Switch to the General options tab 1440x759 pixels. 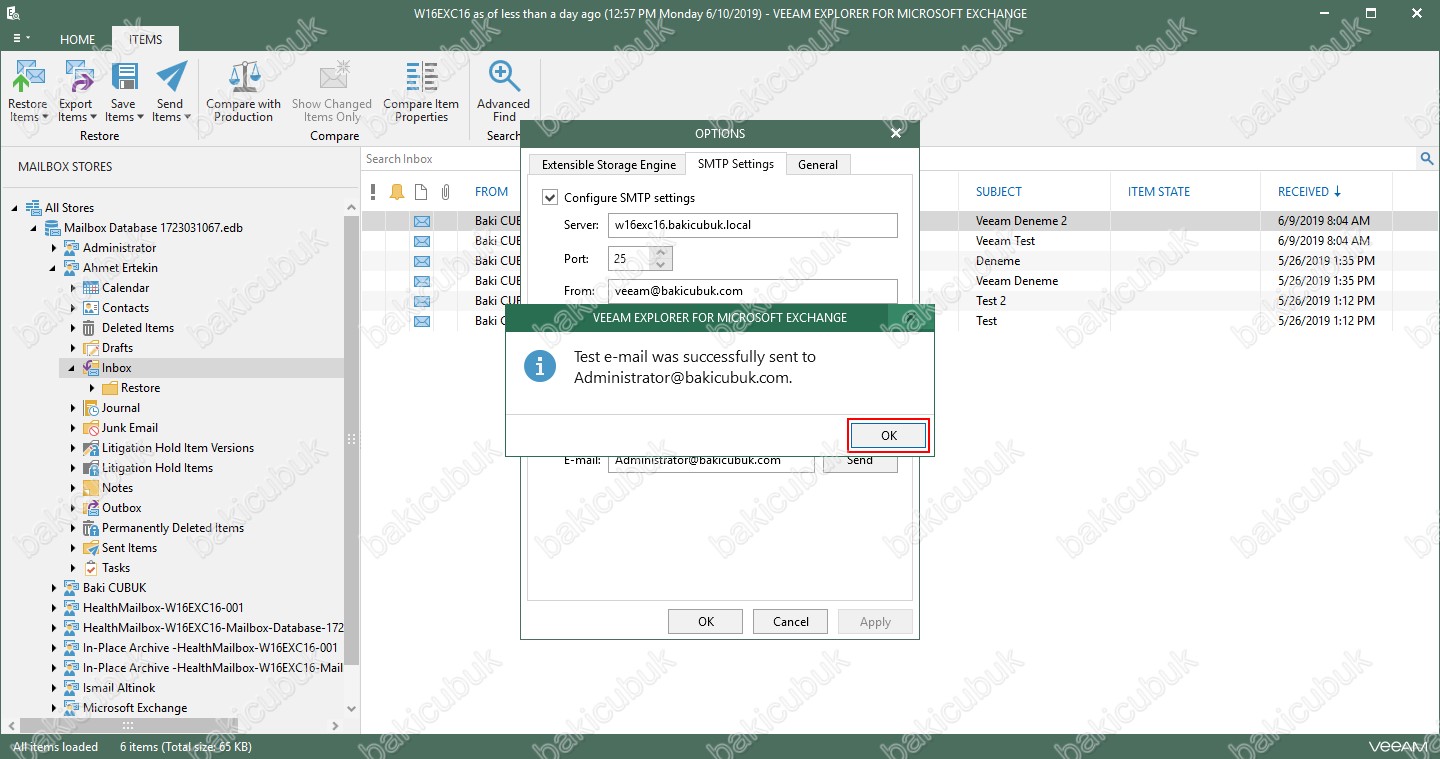point(817,165)
